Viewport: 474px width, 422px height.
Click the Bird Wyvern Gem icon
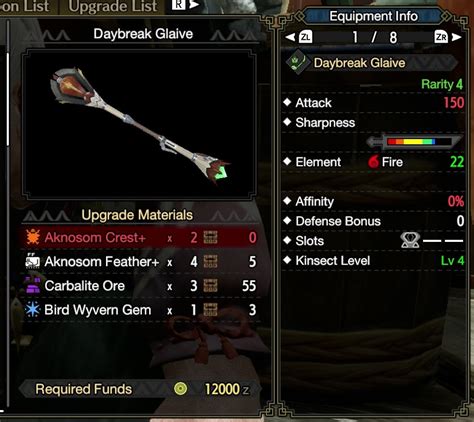(33, 310)
